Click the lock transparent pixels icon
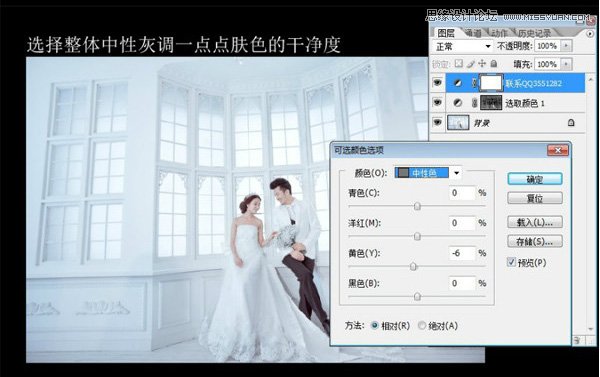 coord(458,64)
